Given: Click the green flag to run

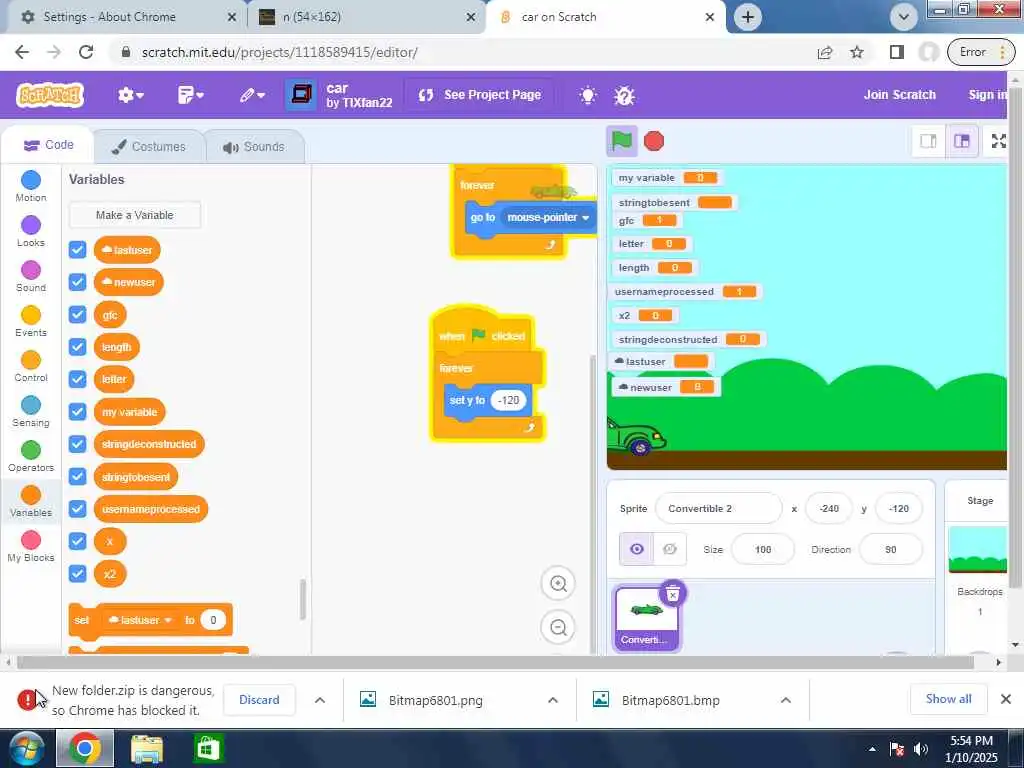Looking at the screenshot, I should [x=622, y=141].
